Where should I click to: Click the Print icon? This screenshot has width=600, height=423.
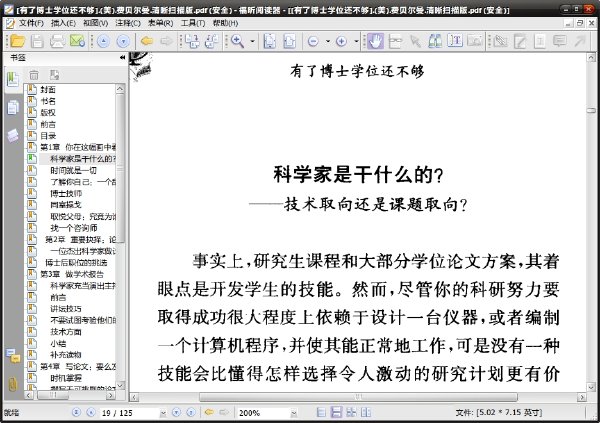click(x=57, y=41)
